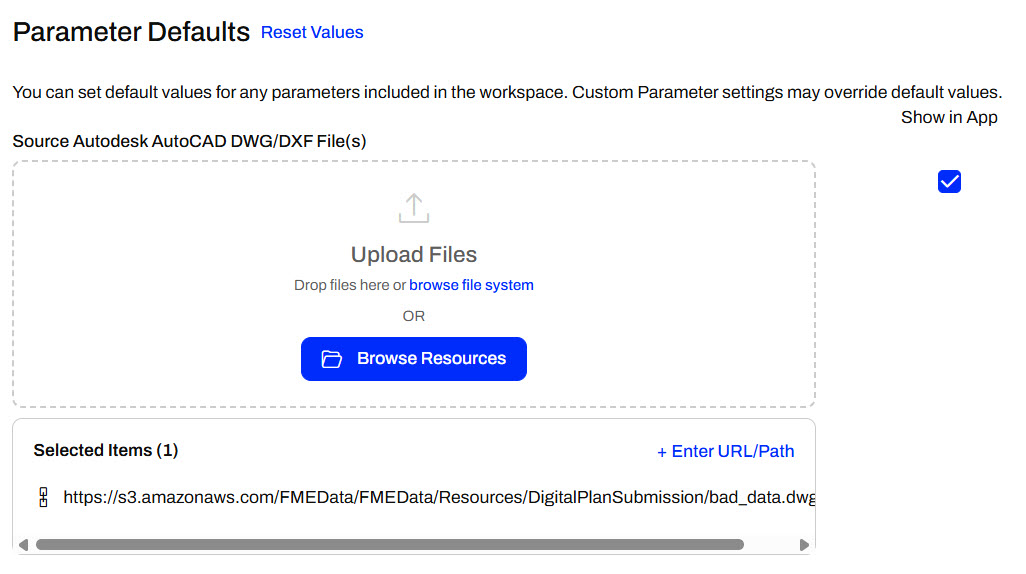Screen dimensions: 1026x574
Task: Click the Selected Items (1) label
Action: (x=105, y=450)
